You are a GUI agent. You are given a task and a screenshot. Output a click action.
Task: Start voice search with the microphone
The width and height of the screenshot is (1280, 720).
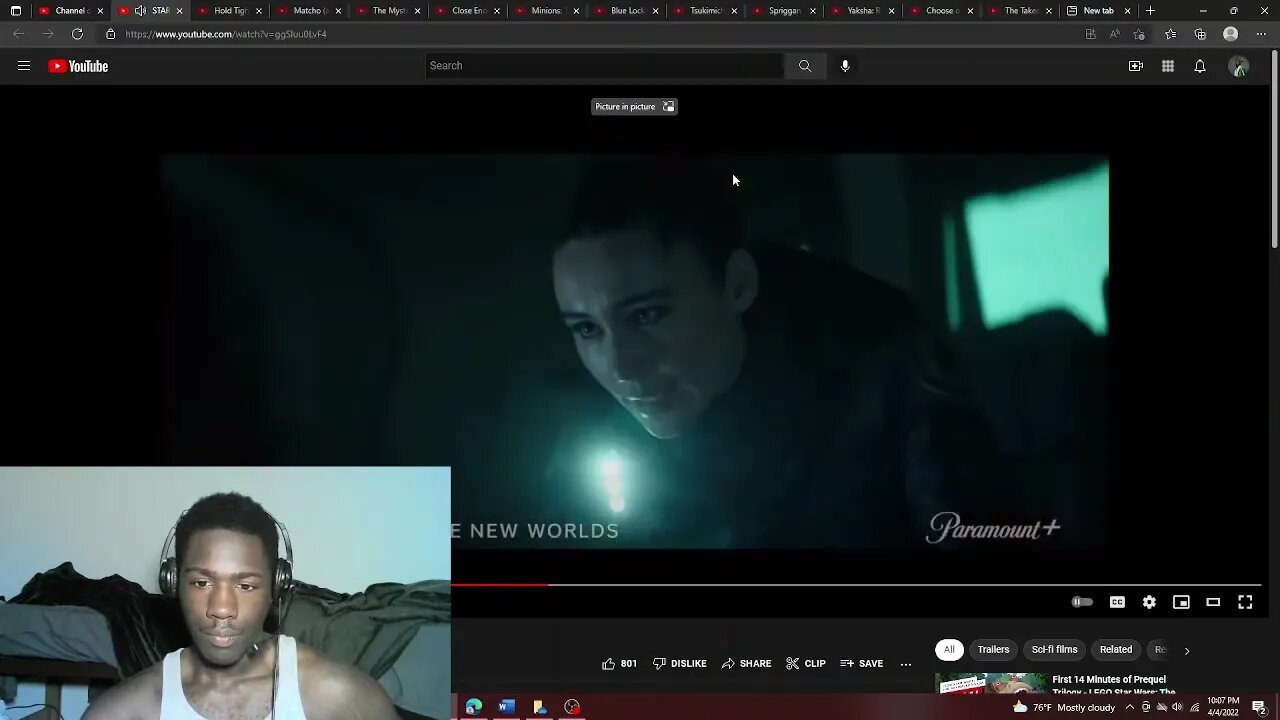pyautogui.click(x=845, y=66)
